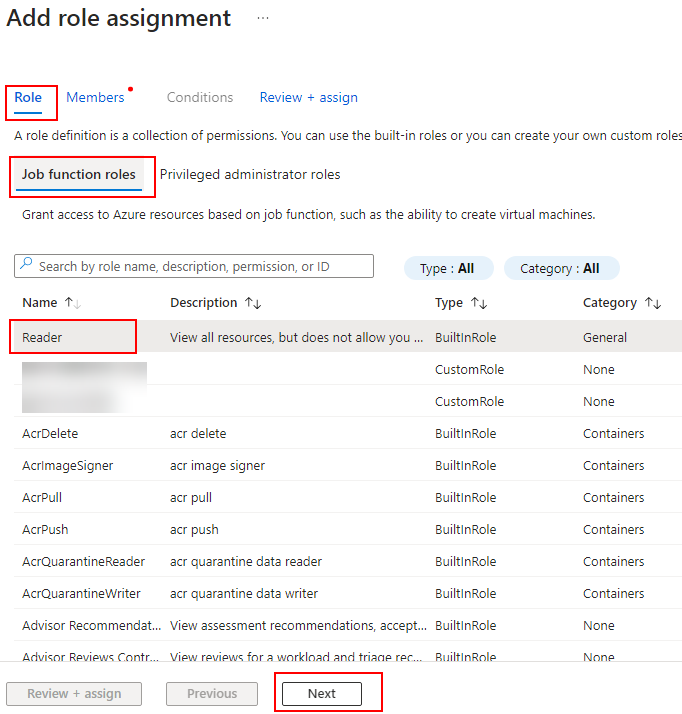Open the Conditions tab

[x=200, y=97]
